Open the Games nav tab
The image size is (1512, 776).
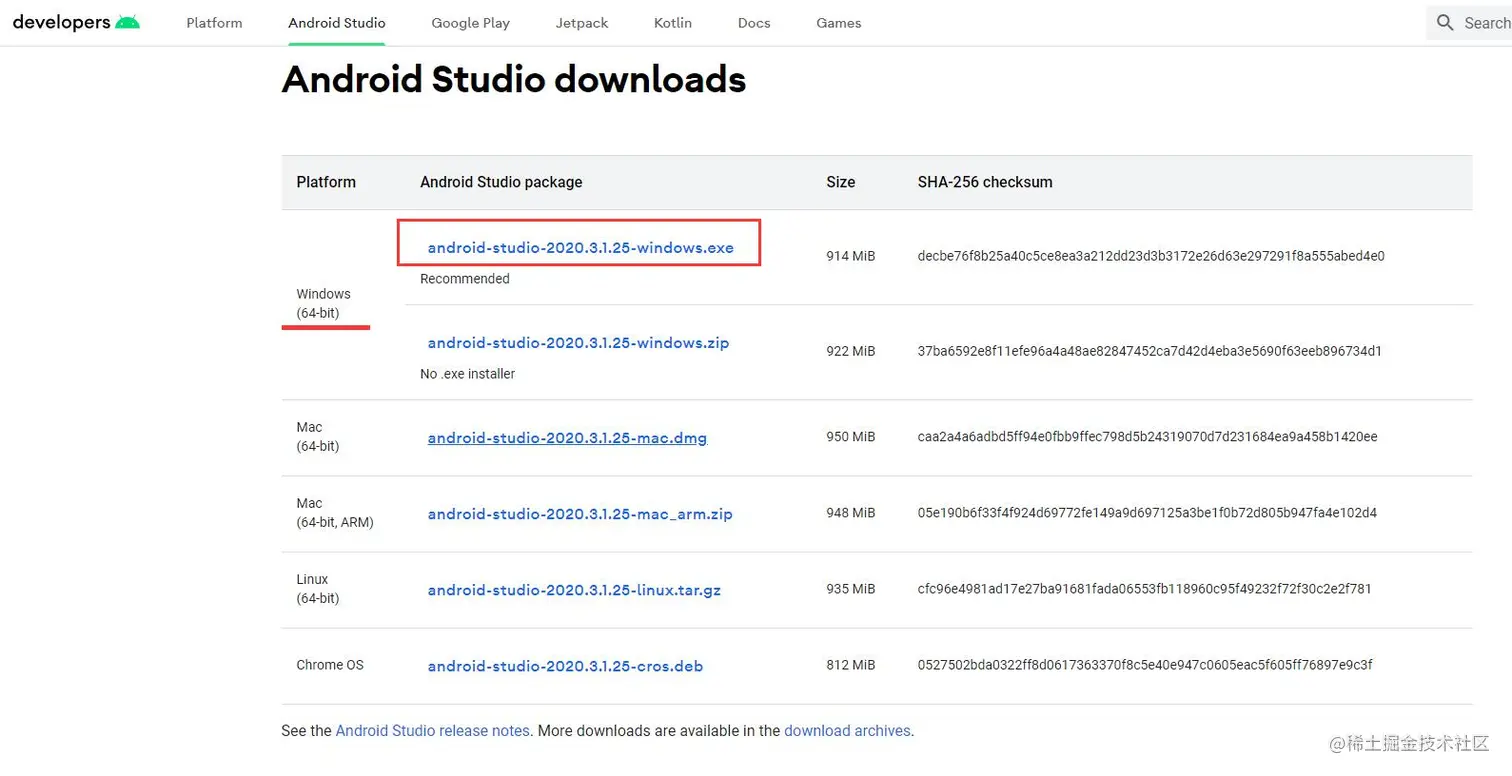click(x=838, y=23)
